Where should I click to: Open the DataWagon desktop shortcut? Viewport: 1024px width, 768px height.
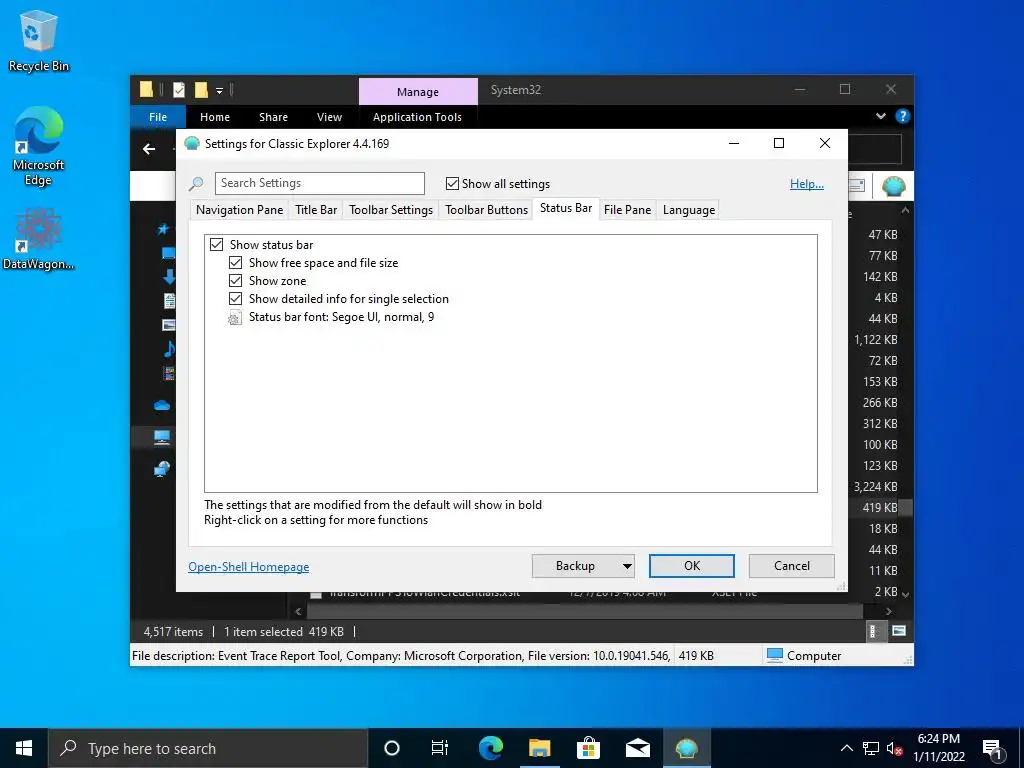pos(39,239)
